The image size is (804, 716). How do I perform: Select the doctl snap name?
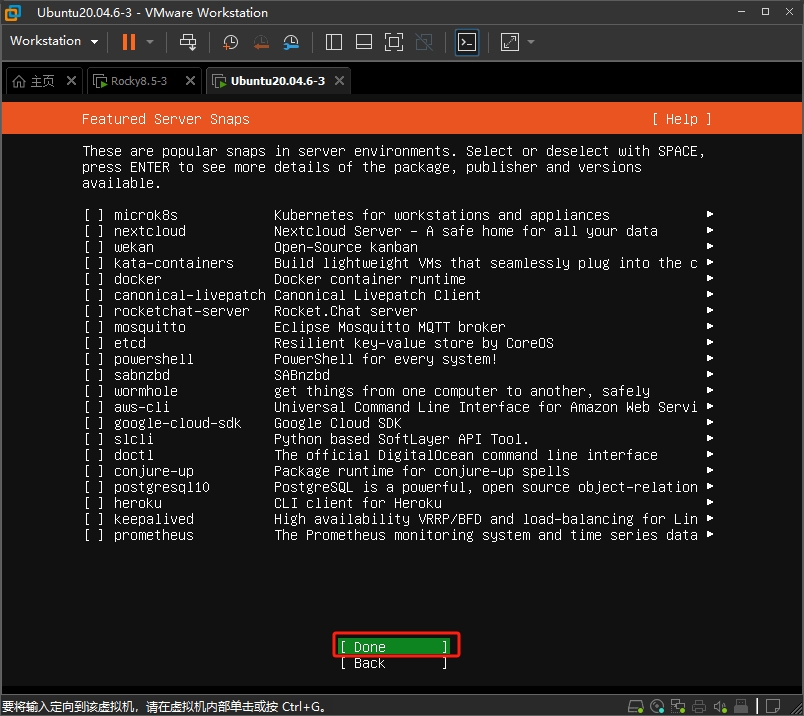coord(134,455)
